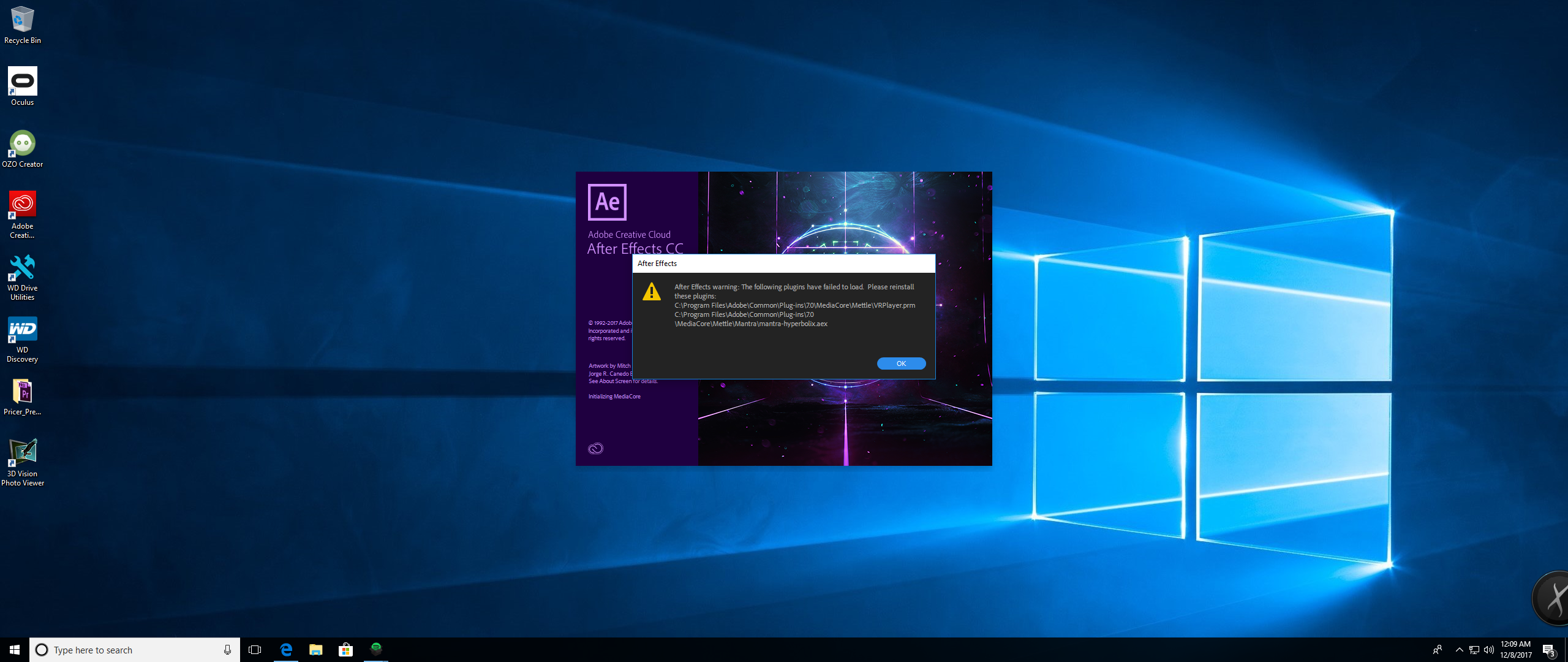The height and width of the screenshot is (662, 1568).
Task: Click OK to dismiss the After Effects warning
Action: point(899,363)
